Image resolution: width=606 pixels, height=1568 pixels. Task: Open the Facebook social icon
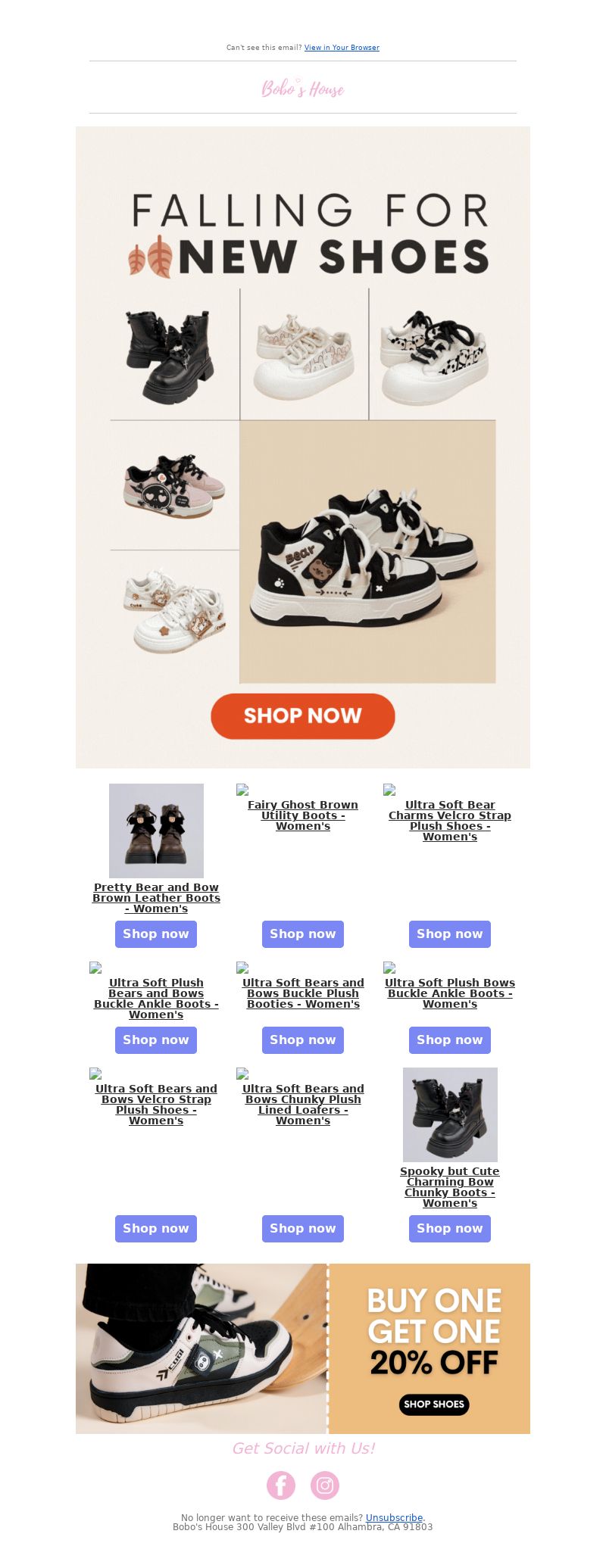pos(280,1485)
